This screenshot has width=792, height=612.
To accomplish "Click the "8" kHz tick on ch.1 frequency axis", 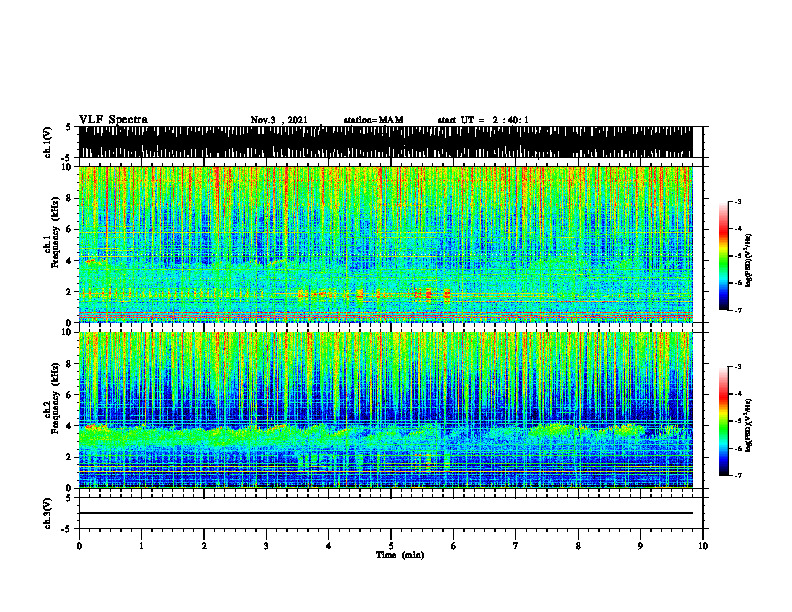I will coord(69,198).
